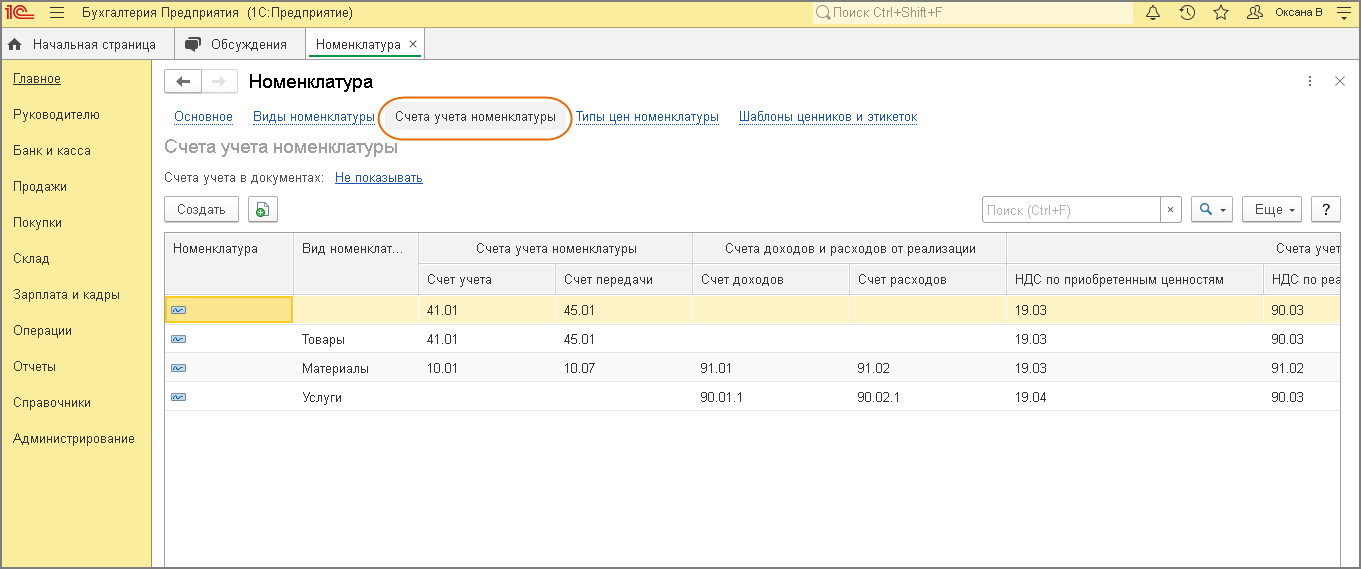Open Типы цен номенклатуры link

tap(647, 117)
